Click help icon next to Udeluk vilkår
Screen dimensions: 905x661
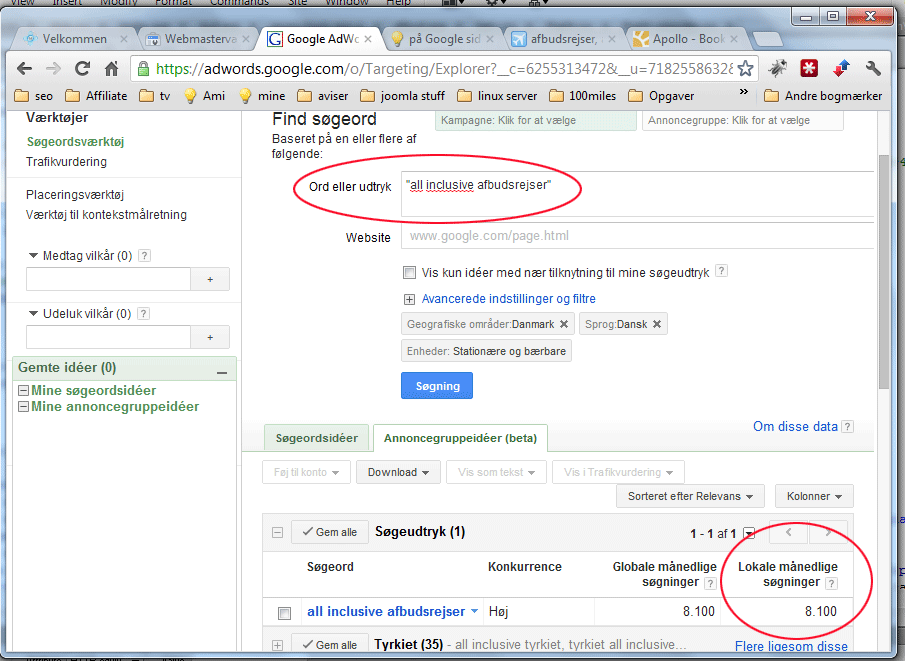[x=143, y=313]
